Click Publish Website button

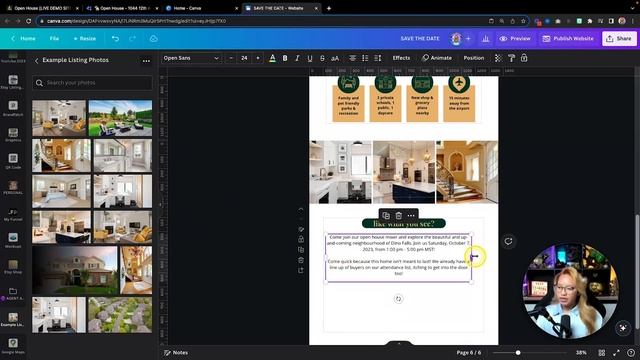click(568, 38)
